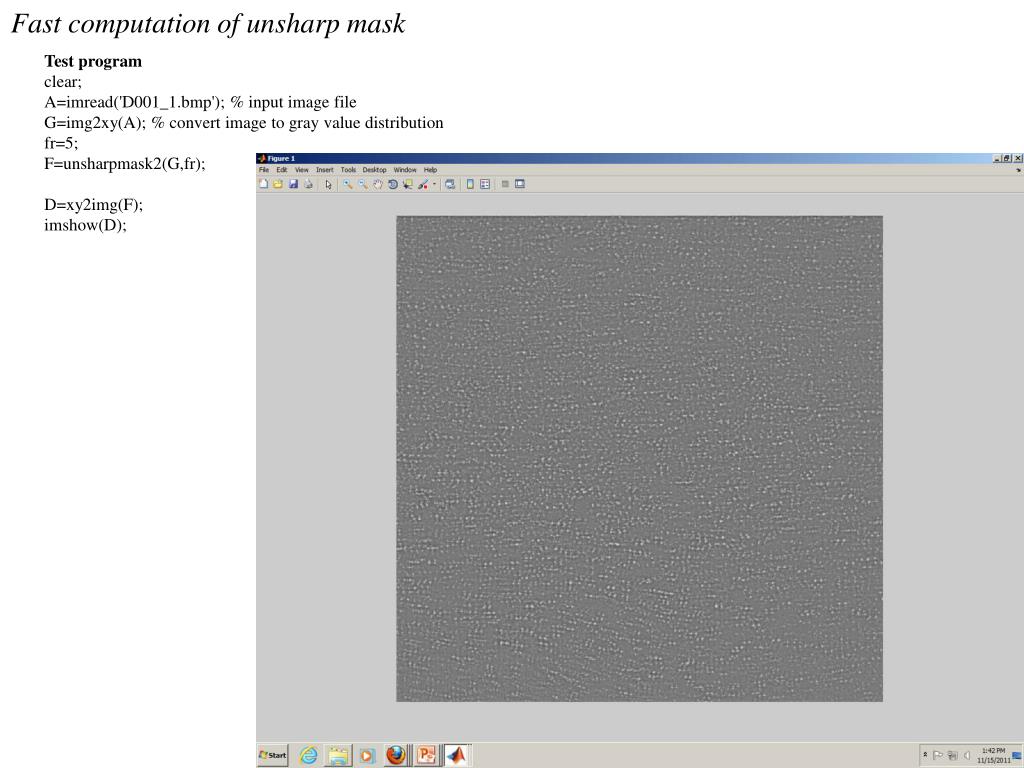This screenshot has height=768, width=1024.
Task: Click the Link Plot icon
Action: (450, 184)
